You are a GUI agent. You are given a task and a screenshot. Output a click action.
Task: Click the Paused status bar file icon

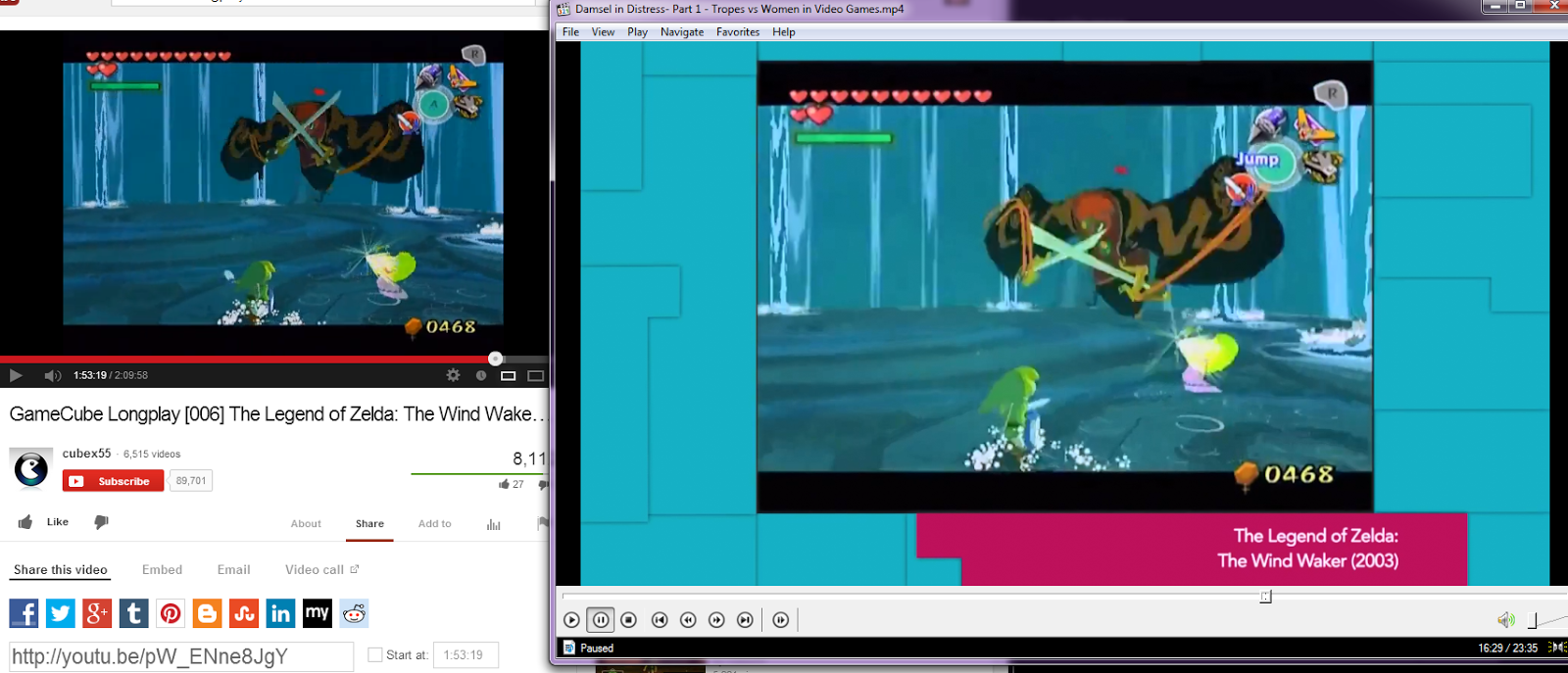click(x=569, y=648)
